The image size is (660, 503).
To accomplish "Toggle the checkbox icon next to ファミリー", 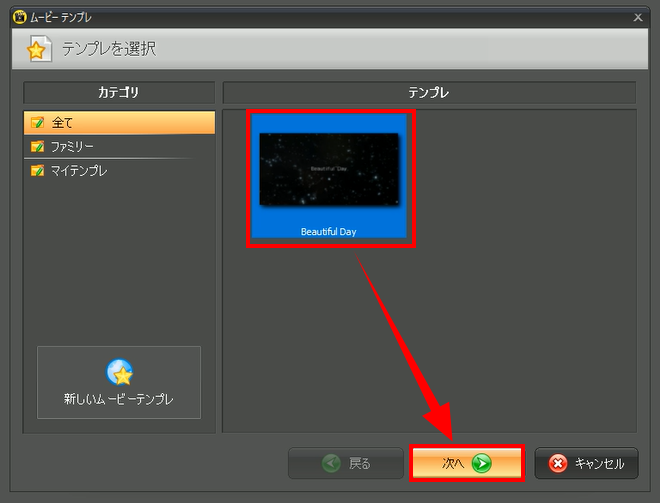I will click(37, 147).
